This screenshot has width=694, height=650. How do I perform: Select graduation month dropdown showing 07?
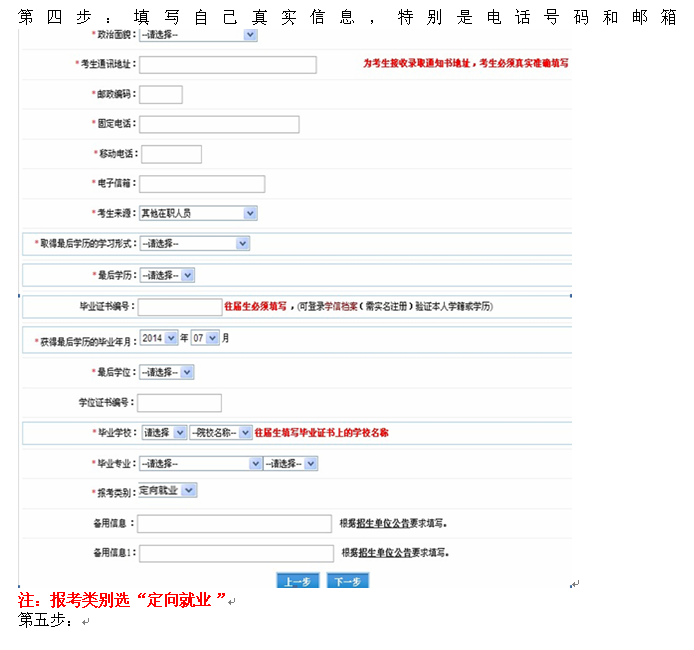click(204, 338)
